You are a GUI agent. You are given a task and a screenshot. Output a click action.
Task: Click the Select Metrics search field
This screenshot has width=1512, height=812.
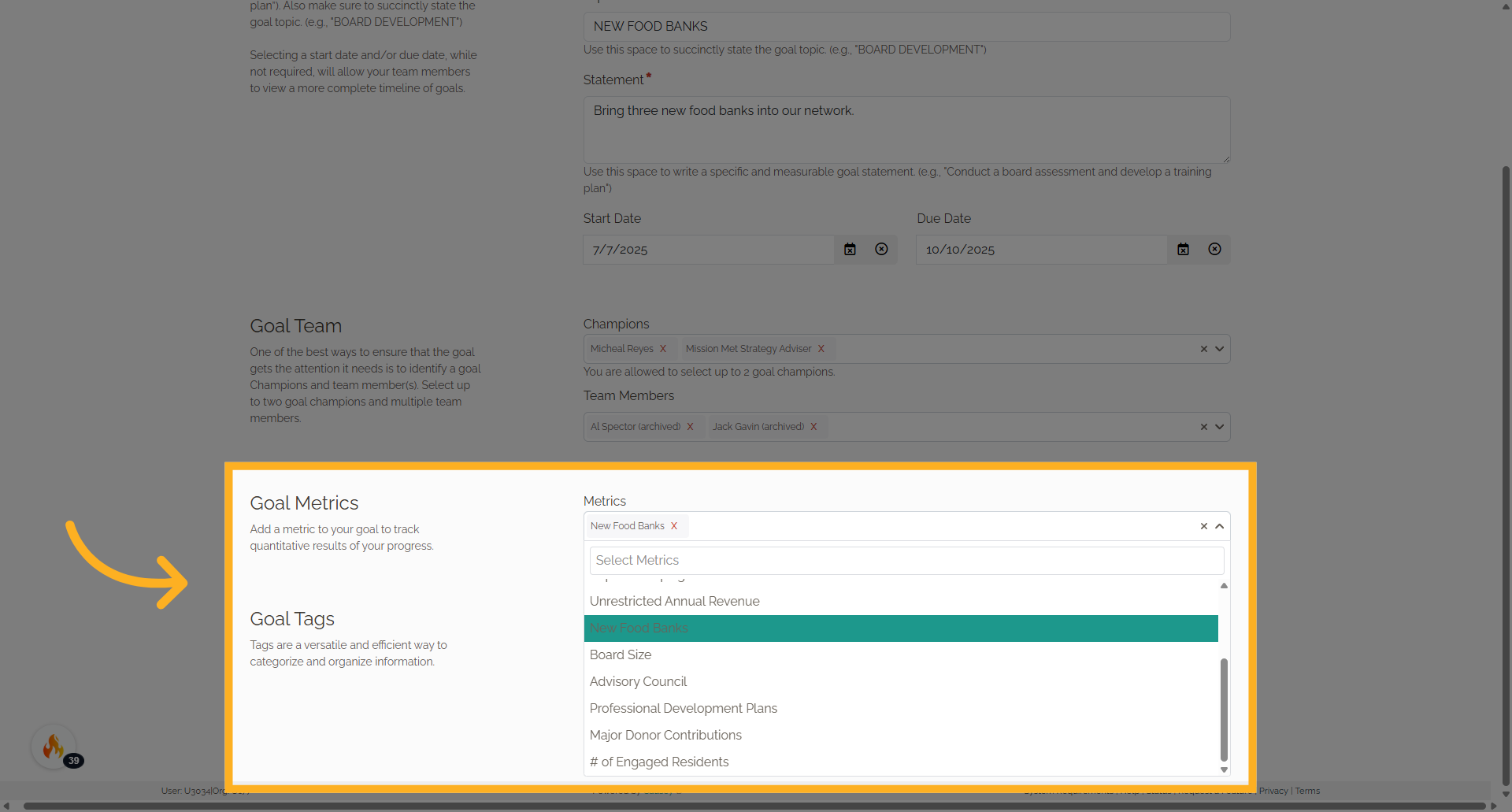(906, 561)
